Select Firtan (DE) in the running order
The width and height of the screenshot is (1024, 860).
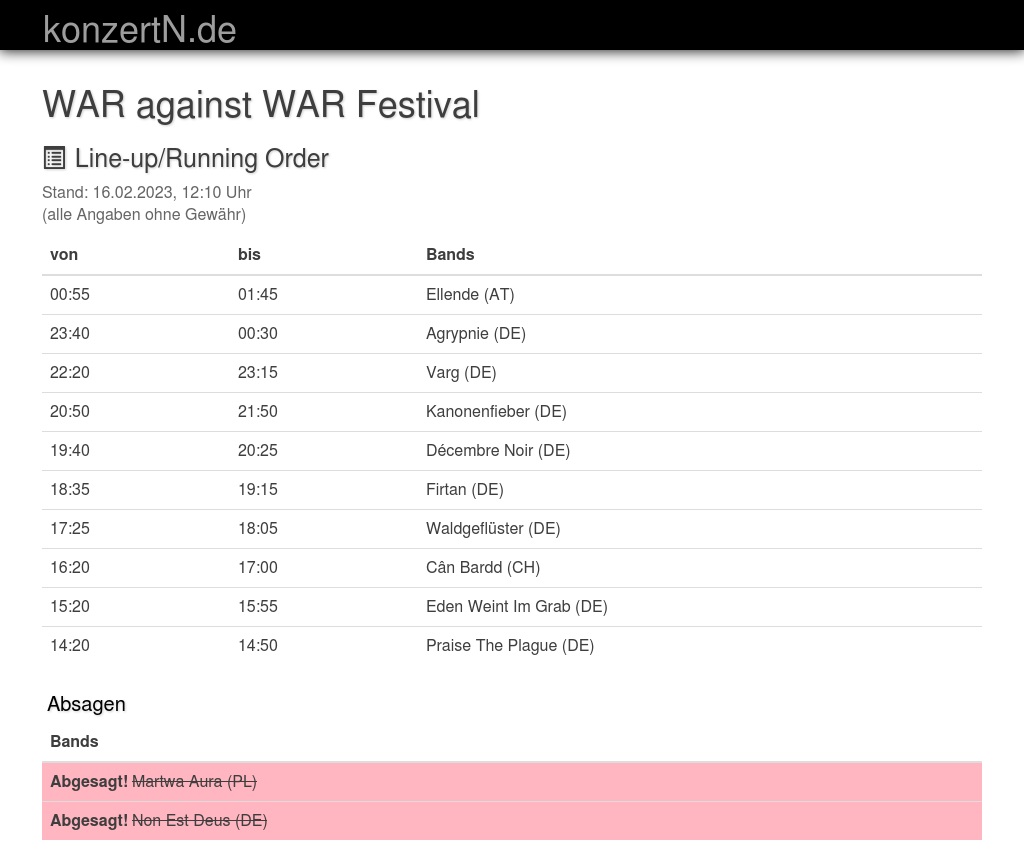pos(464,489)
